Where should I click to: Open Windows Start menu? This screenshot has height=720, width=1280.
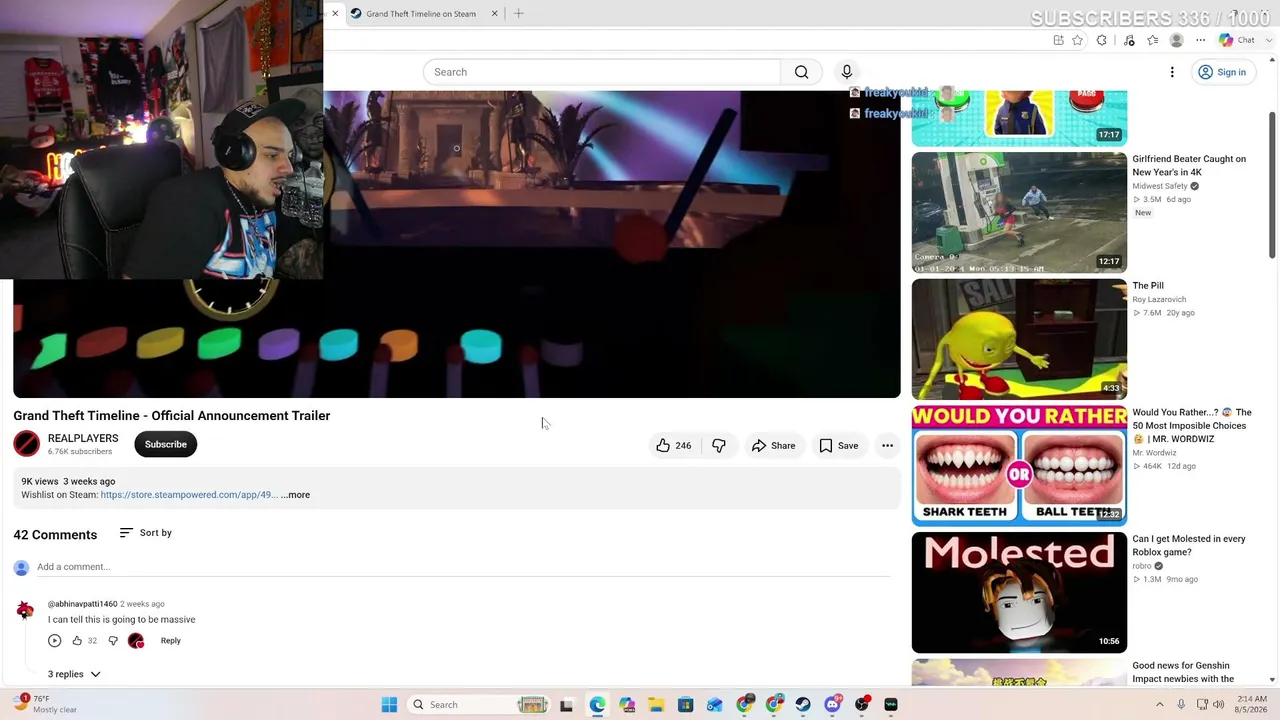[389, 705]
